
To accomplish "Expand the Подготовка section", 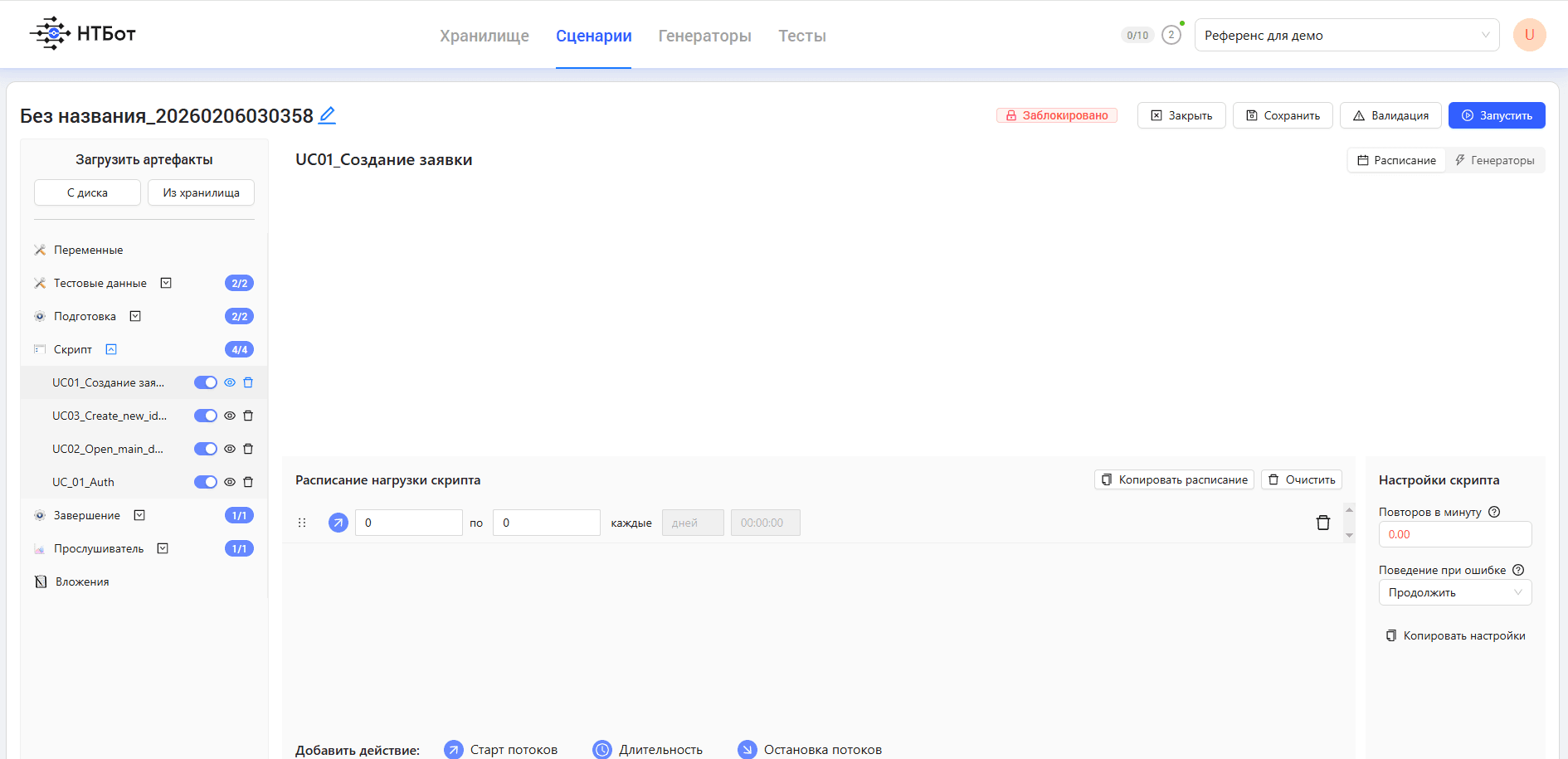I will coord(135,316).
